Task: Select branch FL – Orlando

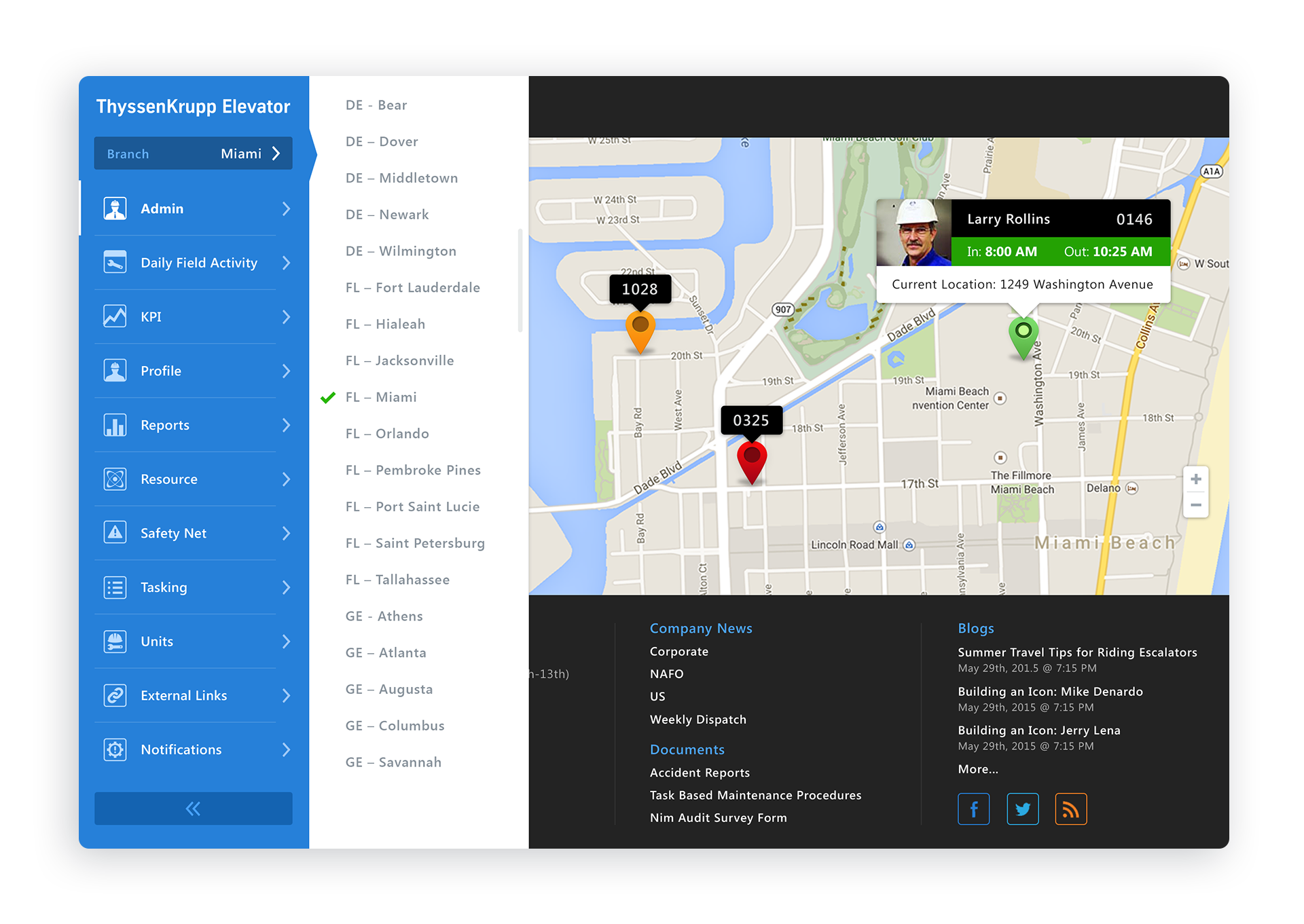Action: 387,434
